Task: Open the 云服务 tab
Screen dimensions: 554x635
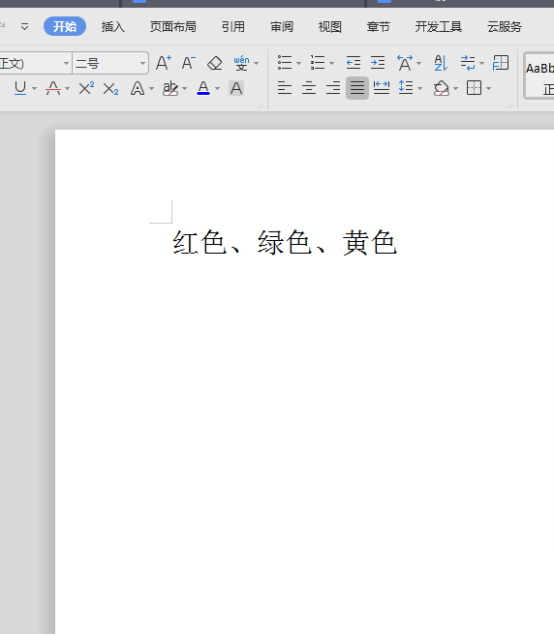Action: [x=504, y=27]
